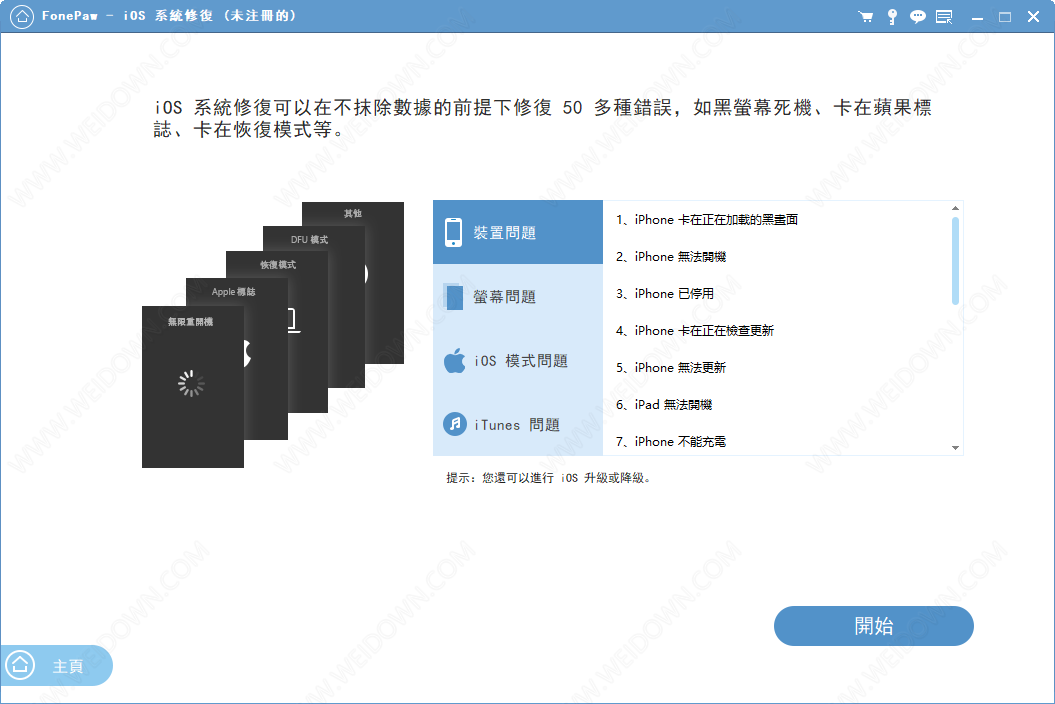Click the Apple logo icon beside iOS 模式問題
The height and width of the screenshot is (704, 1055).
click(x=455, y=360)
